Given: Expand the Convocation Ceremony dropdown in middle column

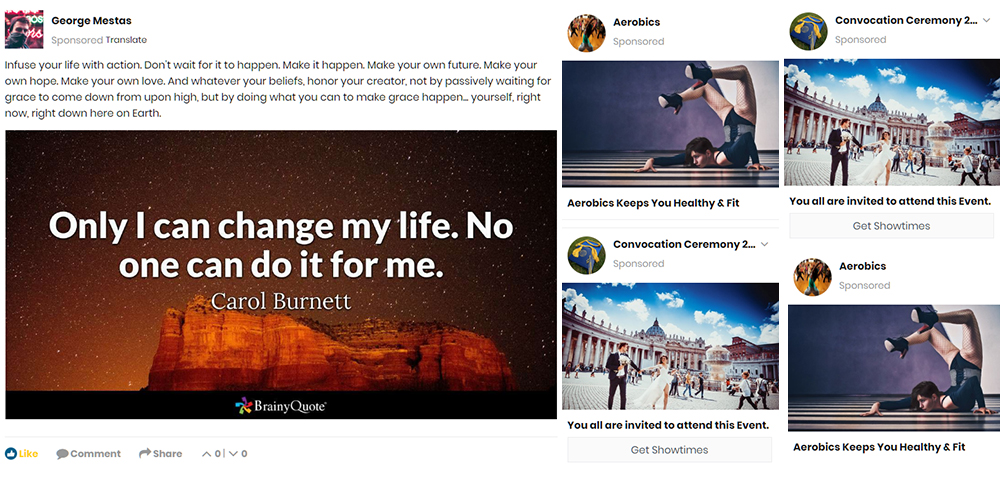Looking at the screenshot, I should tap(765, 244).
